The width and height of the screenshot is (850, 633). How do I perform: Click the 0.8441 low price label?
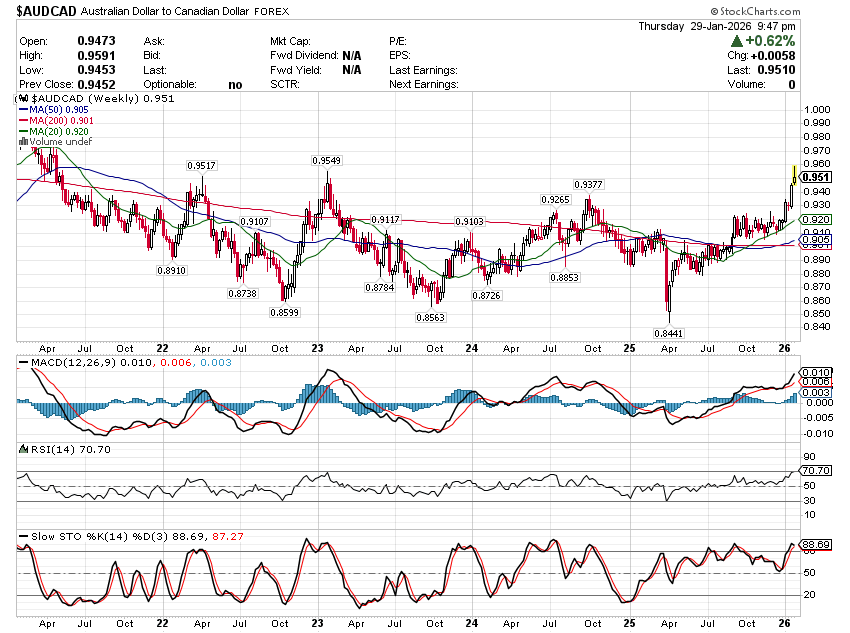pyautogui.click(x=669, y=332)
